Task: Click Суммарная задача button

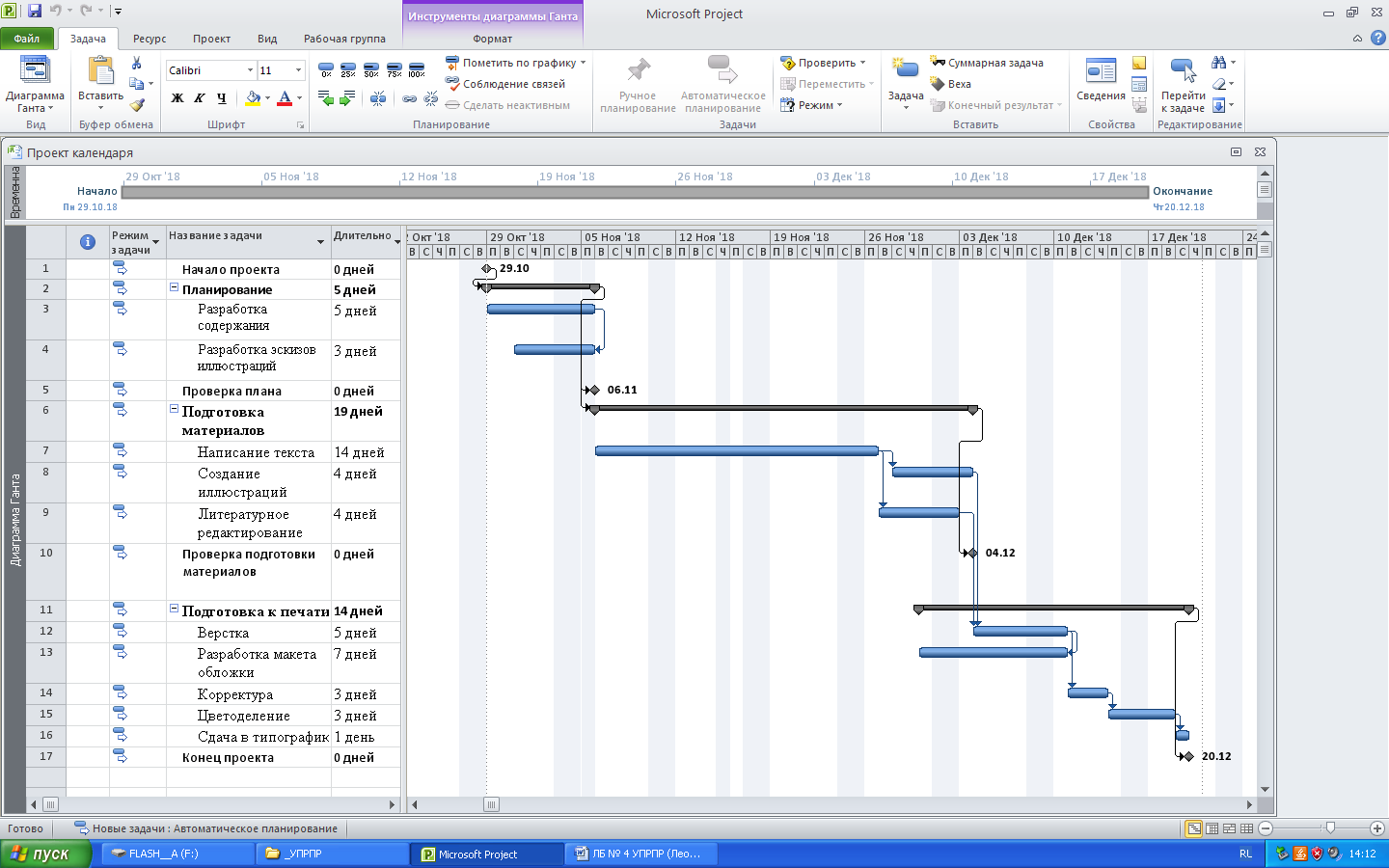Action: click(x=987, y=63)
